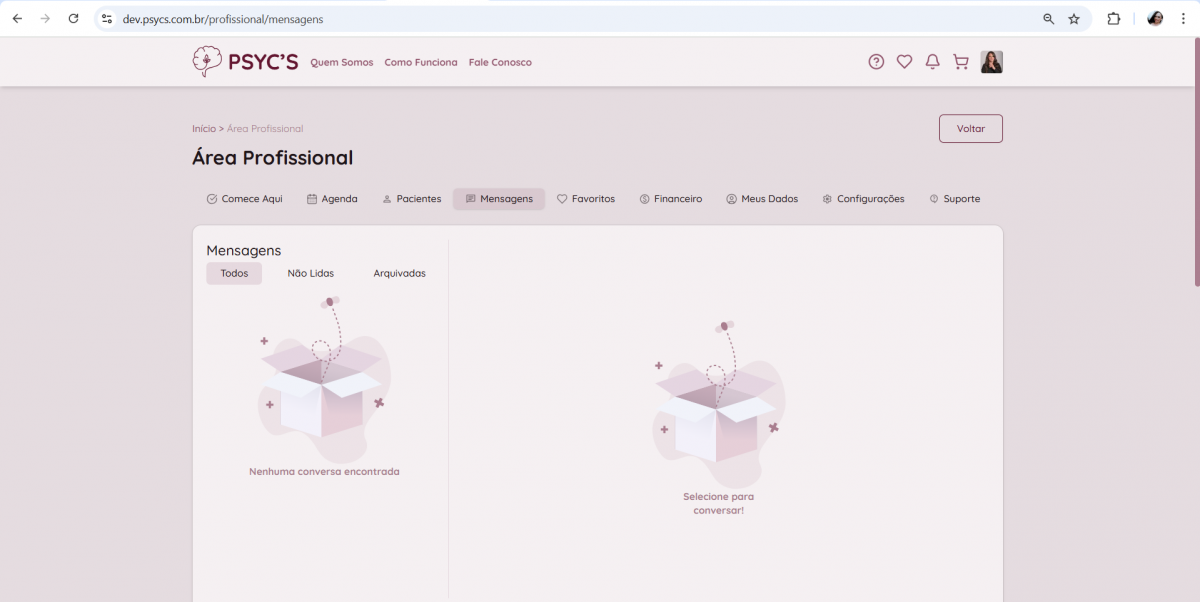
Task: Click the Início breadcrumb link
Action: tap(203, 129)
